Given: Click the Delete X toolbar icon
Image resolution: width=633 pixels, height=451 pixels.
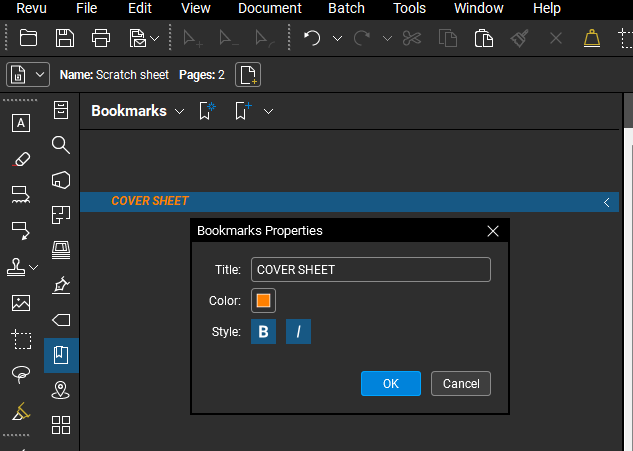Looking at the screenshot, I should point(556,39).
